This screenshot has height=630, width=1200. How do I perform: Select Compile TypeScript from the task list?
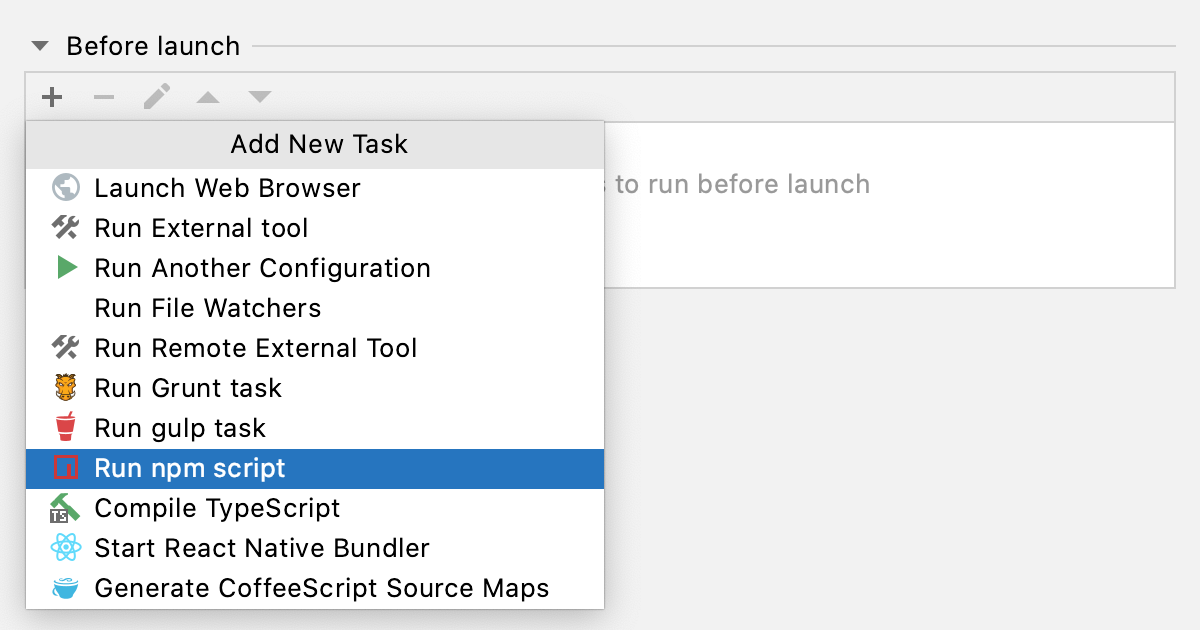click(x=216, y=507)
